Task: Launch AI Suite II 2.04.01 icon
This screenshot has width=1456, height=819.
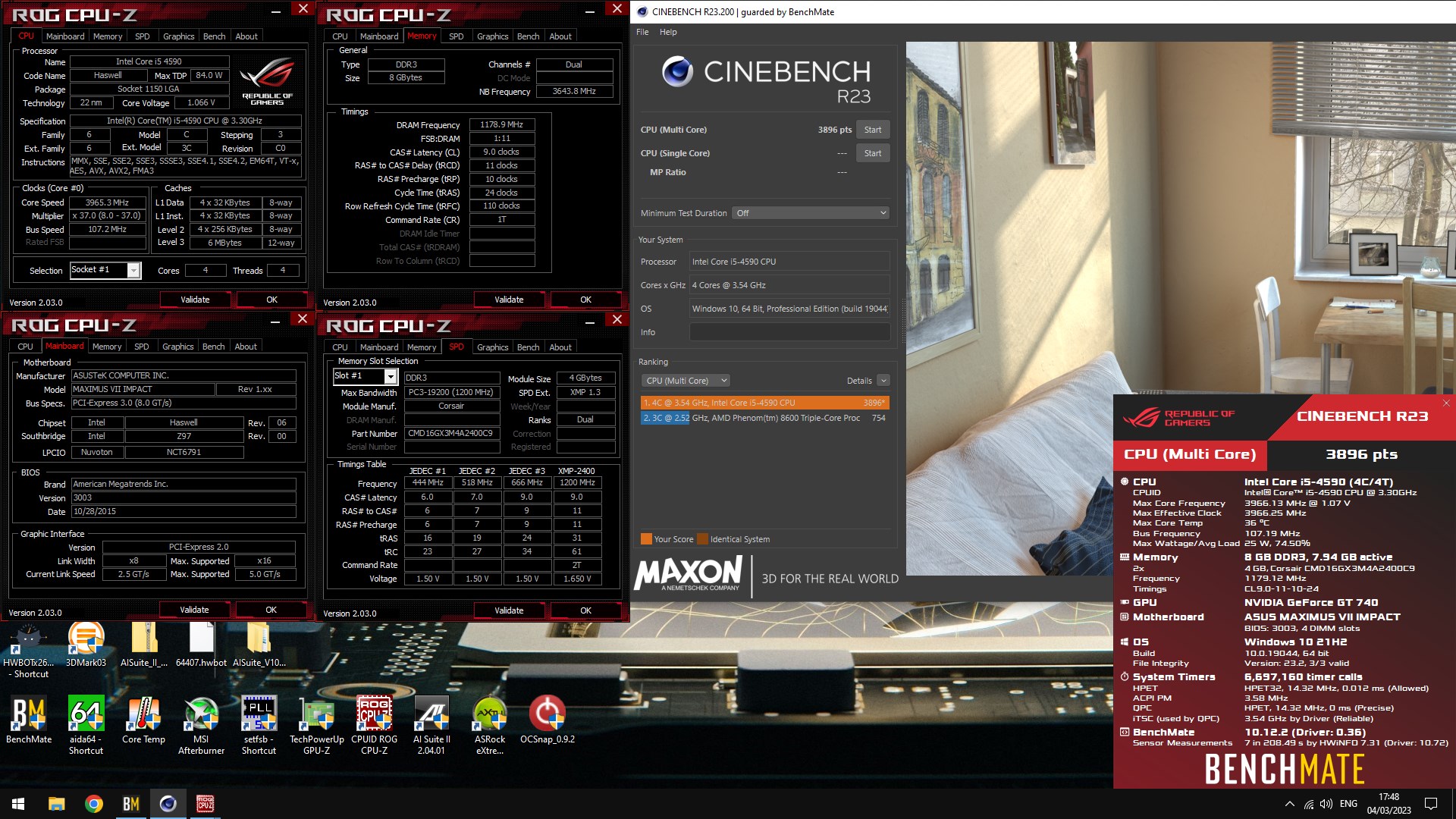Action: [x=431, y=724]
